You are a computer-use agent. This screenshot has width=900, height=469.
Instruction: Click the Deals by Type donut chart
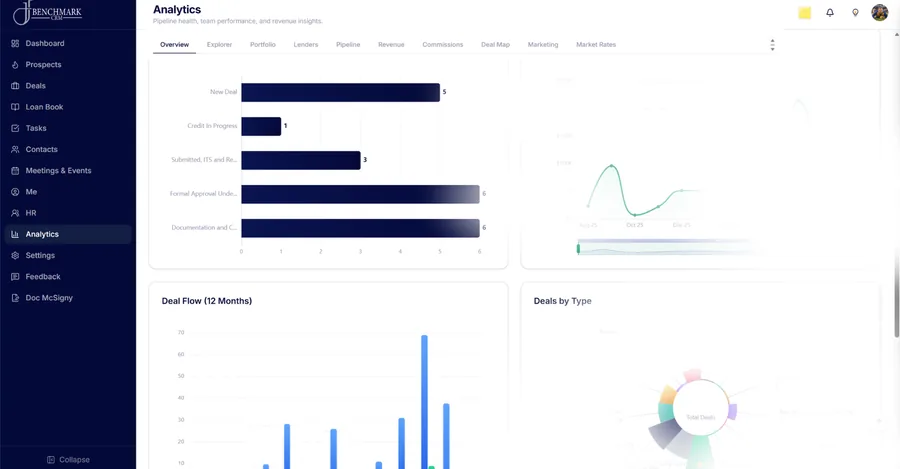click(x=693, y=418)
